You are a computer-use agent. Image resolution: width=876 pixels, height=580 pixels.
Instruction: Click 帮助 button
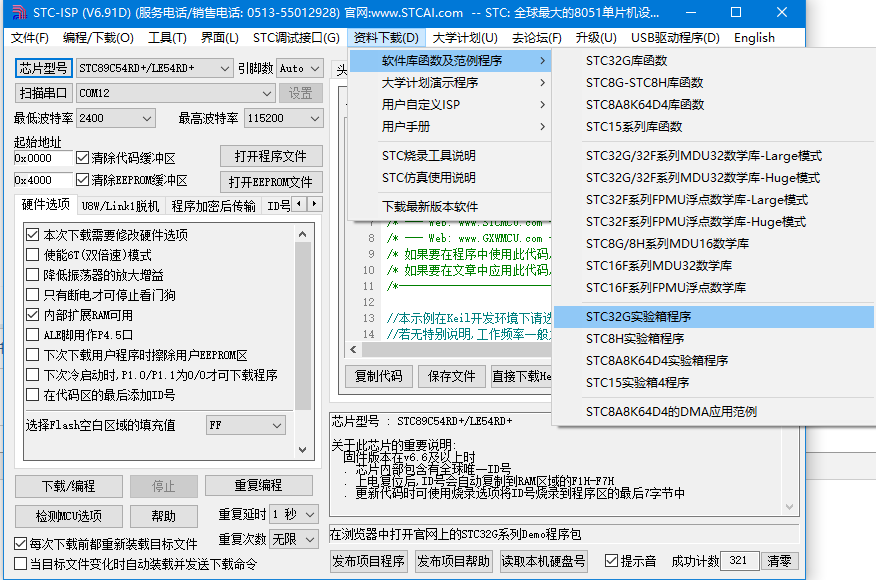[x=164, y=516]
